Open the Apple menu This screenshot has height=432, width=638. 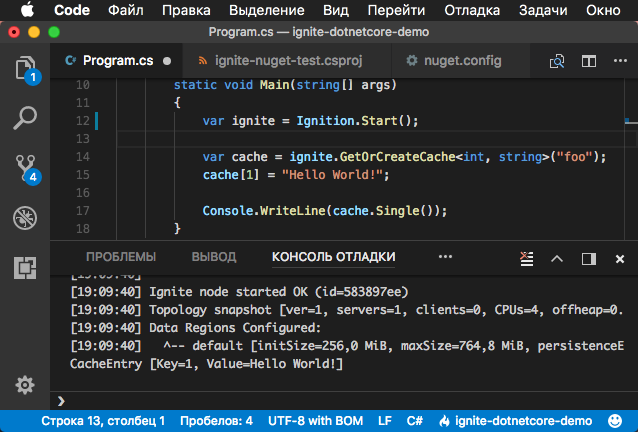(x=27, y=10)
